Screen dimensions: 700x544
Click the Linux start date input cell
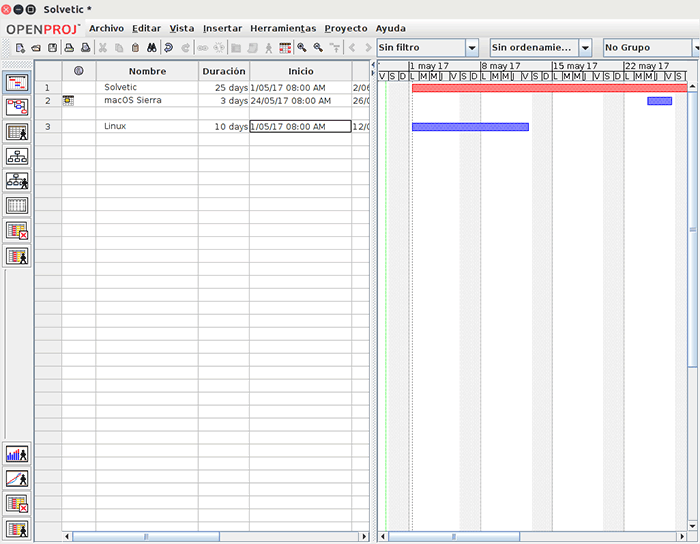(x=300, y=126)
